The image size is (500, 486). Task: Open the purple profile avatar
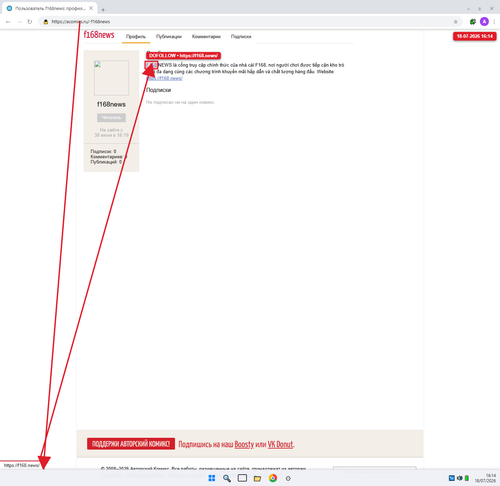click(x=484, y=22)
